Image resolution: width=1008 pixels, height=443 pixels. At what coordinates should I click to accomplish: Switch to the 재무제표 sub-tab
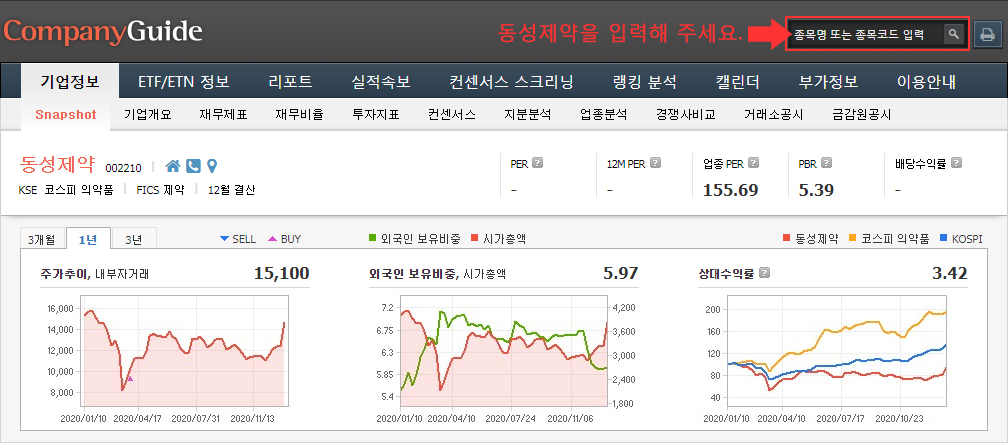(x=223, y=115)
